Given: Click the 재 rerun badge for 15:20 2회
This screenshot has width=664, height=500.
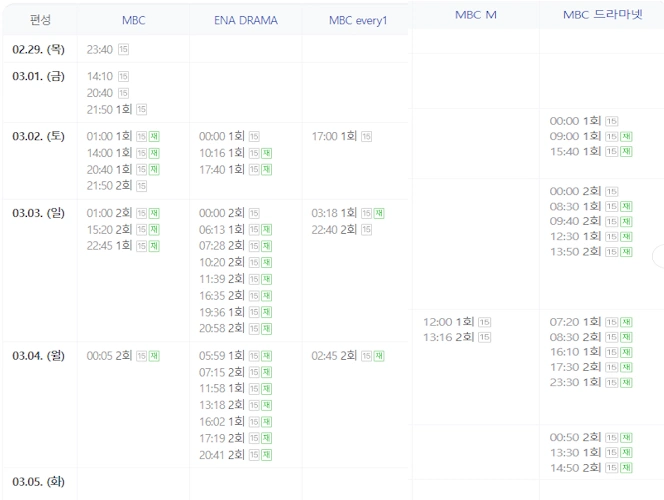Looking at the screenshot, I should 154,229.
